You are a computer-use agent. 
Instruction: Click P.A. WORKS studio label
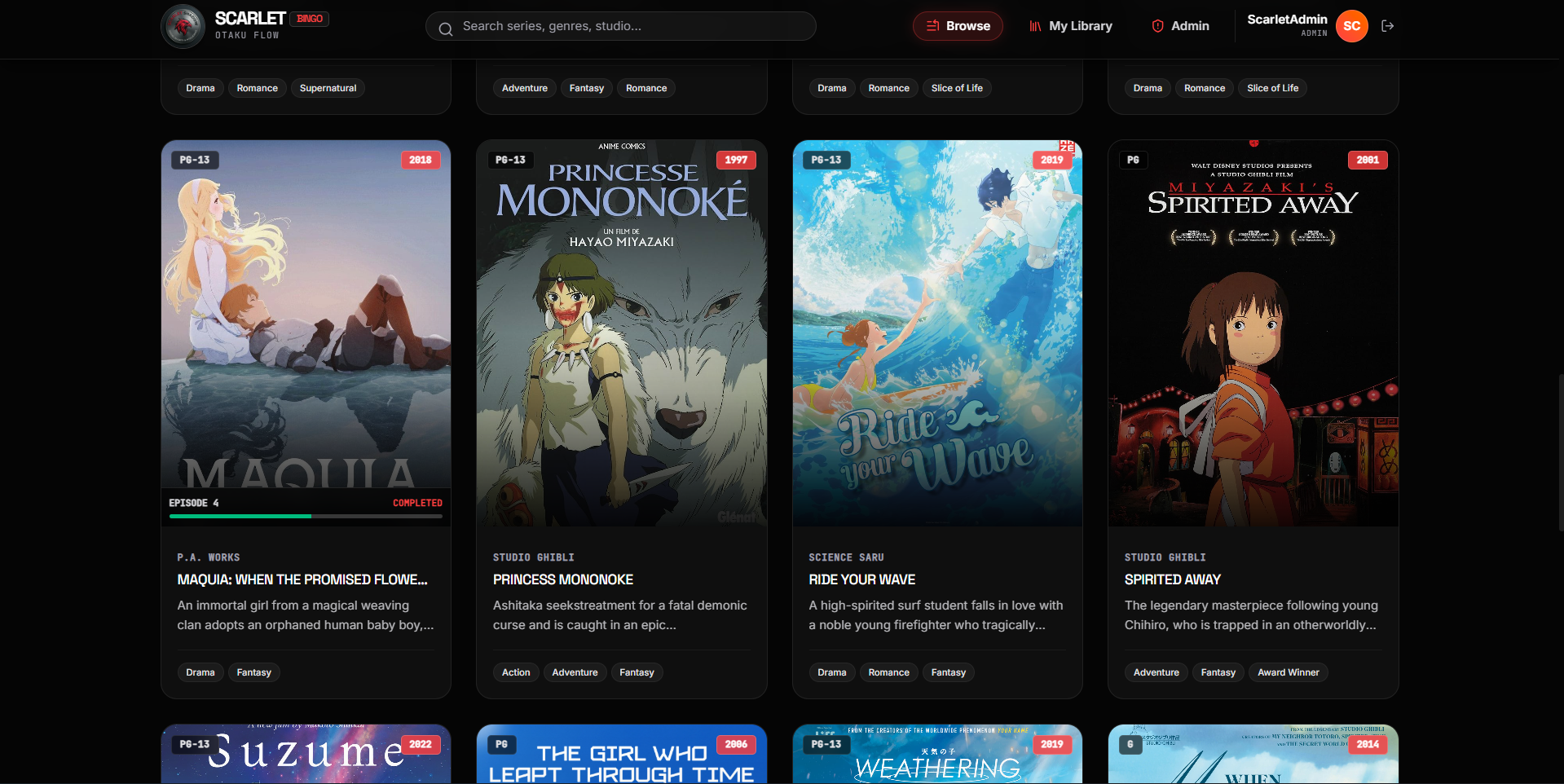coord(209,557)
